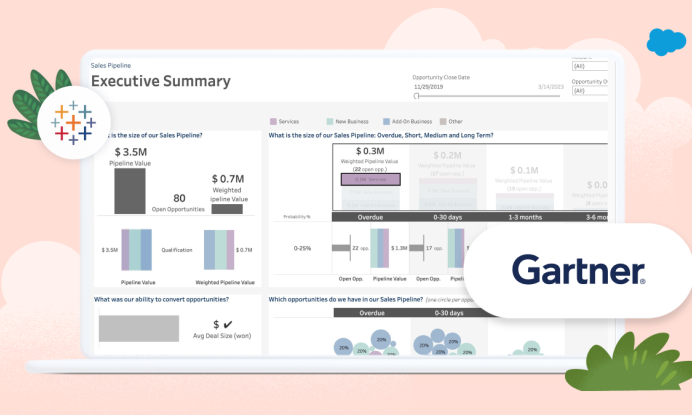Click the Gartner logo badge
Screen dimensions: 692x415
click(x=578, y=269)
